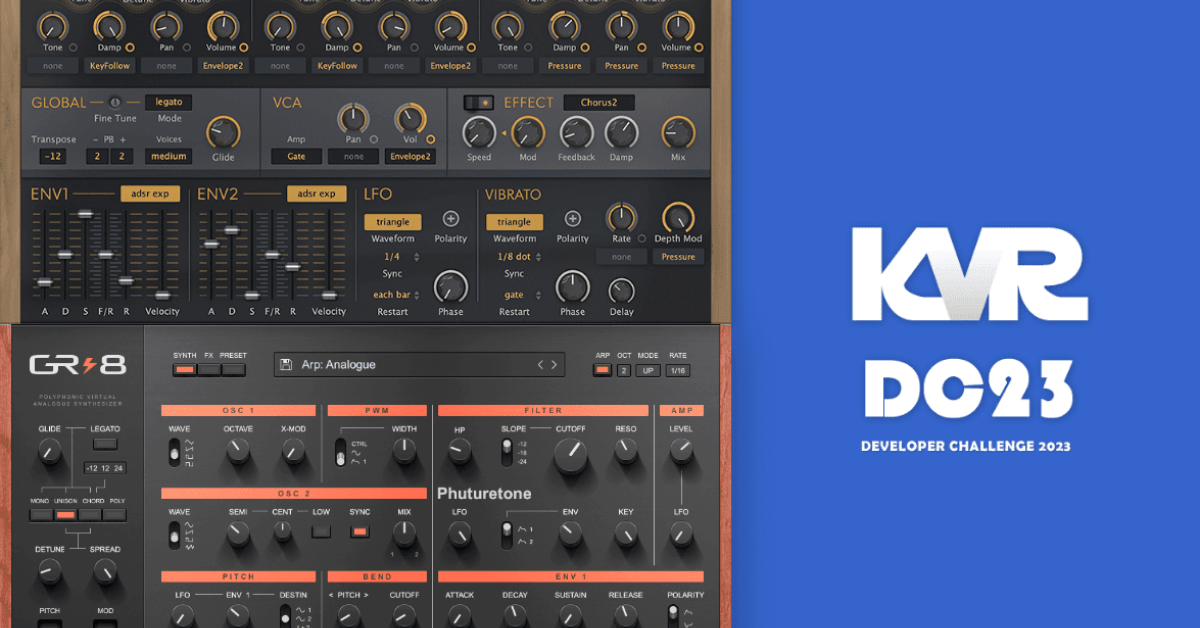Image resolution: width=1200 pixels, height=628 pixels.
Task: Switch to the FX tab on GR-8
Action: pos(209,370)
